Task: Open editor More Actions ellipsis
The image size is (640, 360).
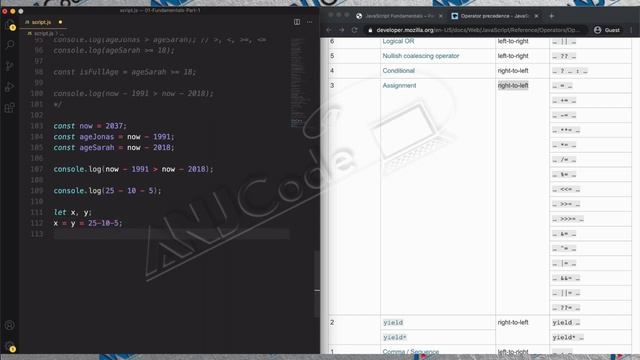Action: pyautogui.click(x=309, y=22)
